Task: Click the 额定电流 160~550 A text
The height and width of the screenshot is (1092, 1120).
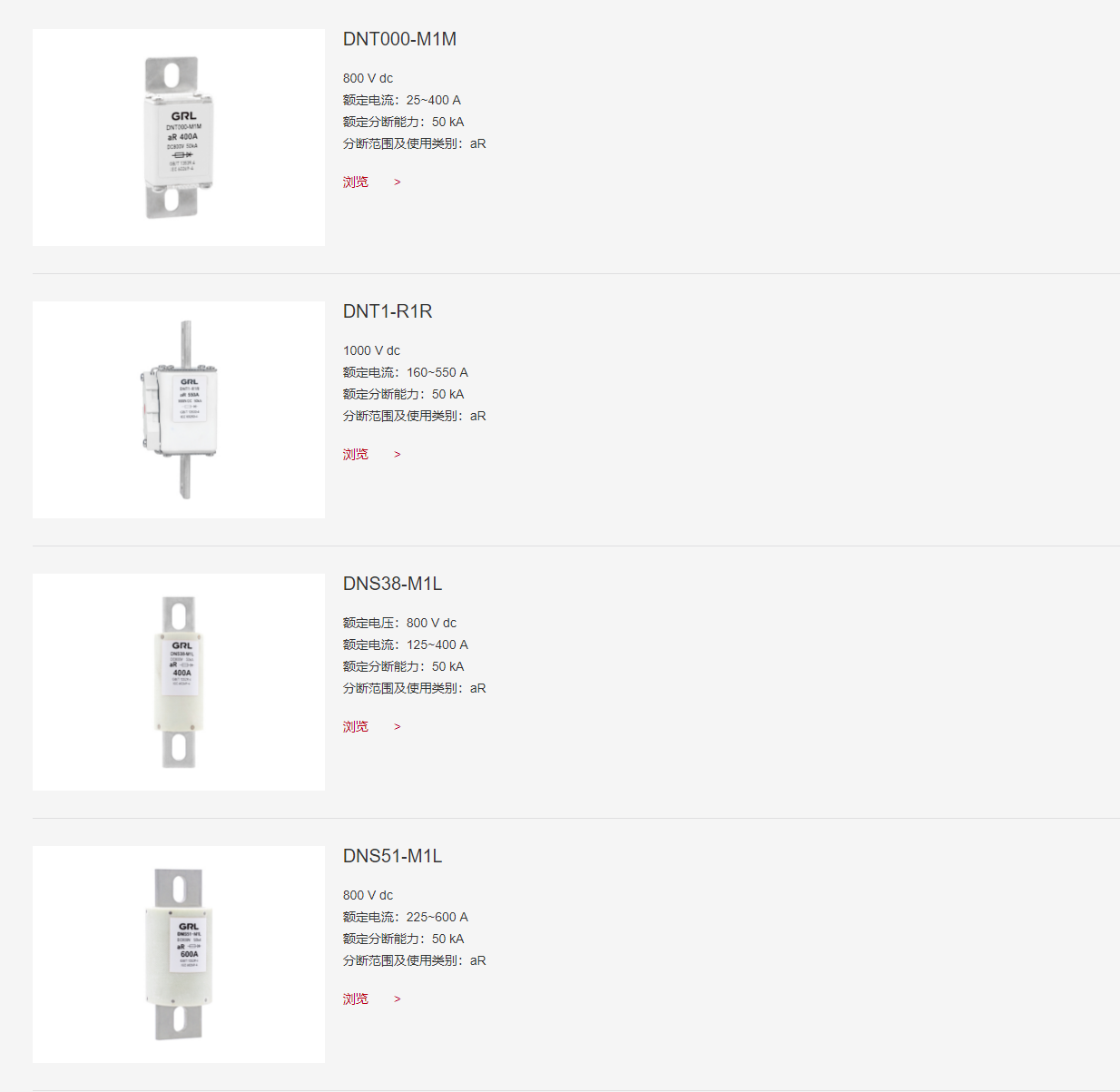Action: [x=406, y=372]
